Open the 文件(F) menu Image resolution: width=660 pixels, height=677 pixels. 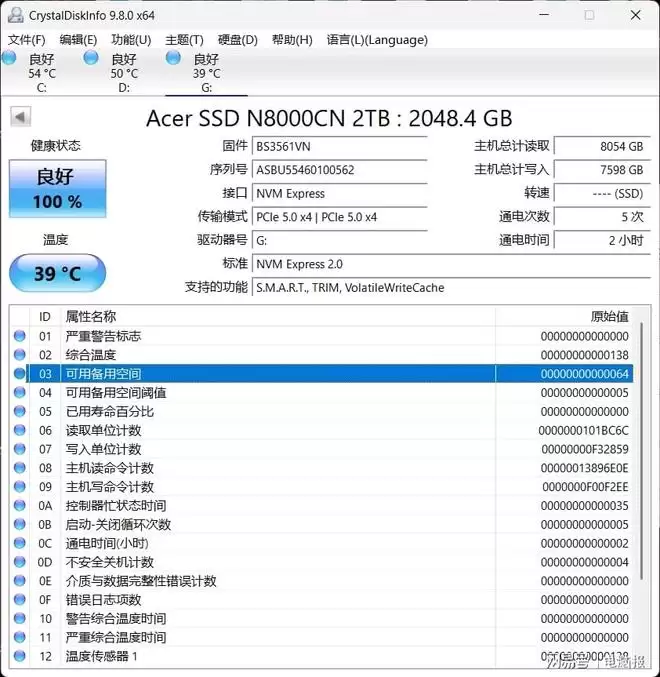(27, 40)
